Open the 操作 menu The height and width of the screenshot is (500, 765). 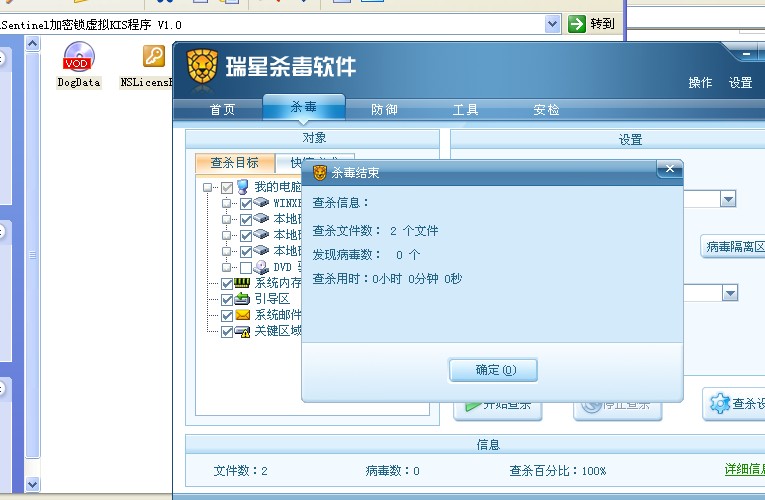point(700,83)
